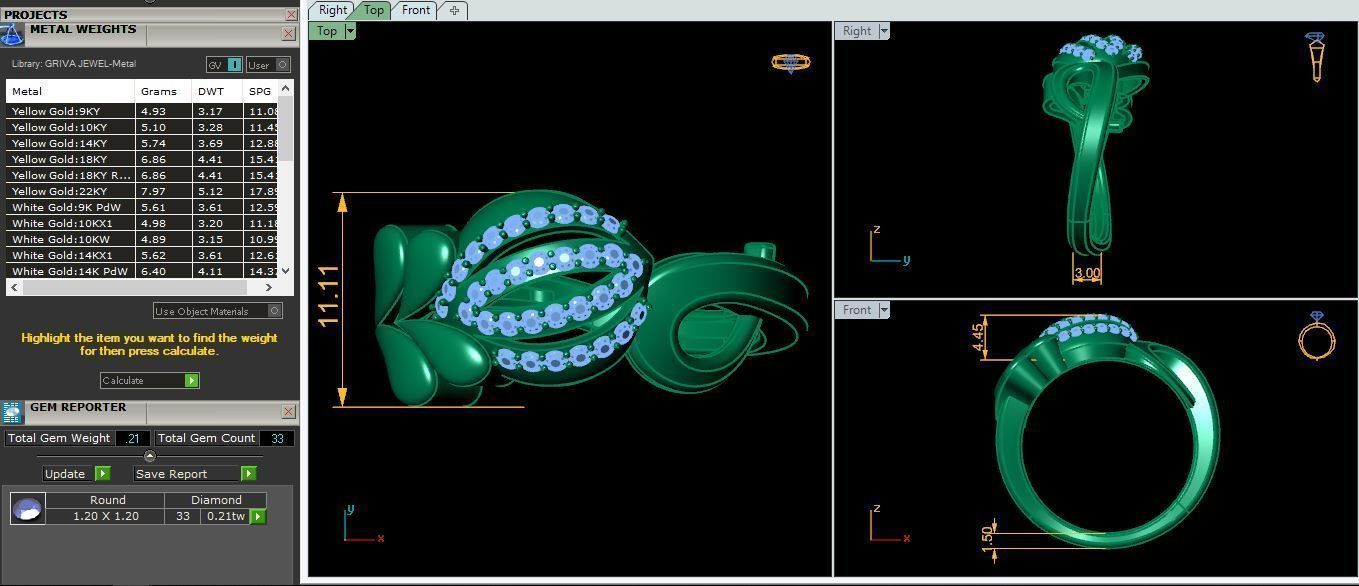Click the Right viewport title label

coord(857,31)
